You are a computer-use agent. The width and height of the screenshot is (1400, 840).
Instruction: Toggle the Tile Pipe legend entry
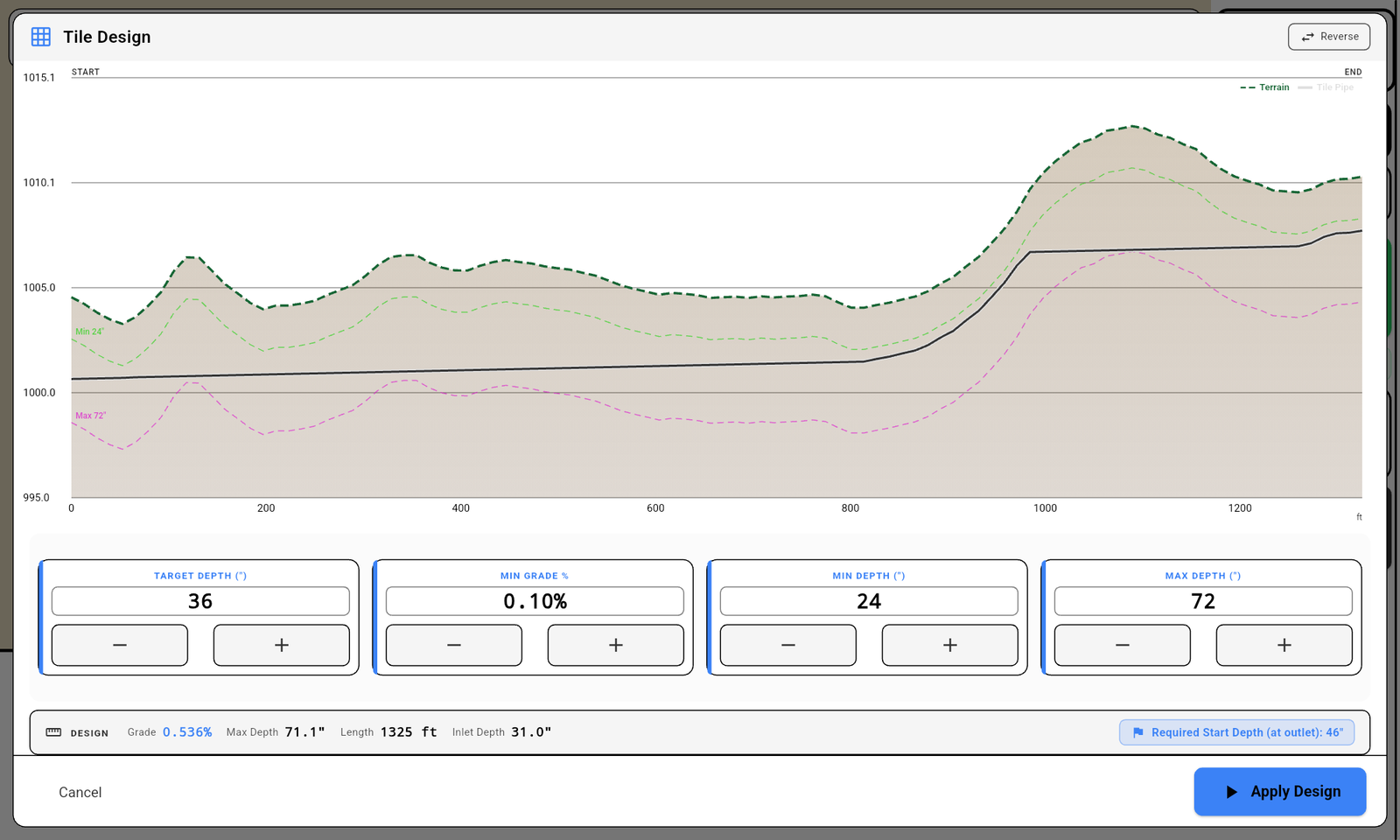tap(1326, 87)
